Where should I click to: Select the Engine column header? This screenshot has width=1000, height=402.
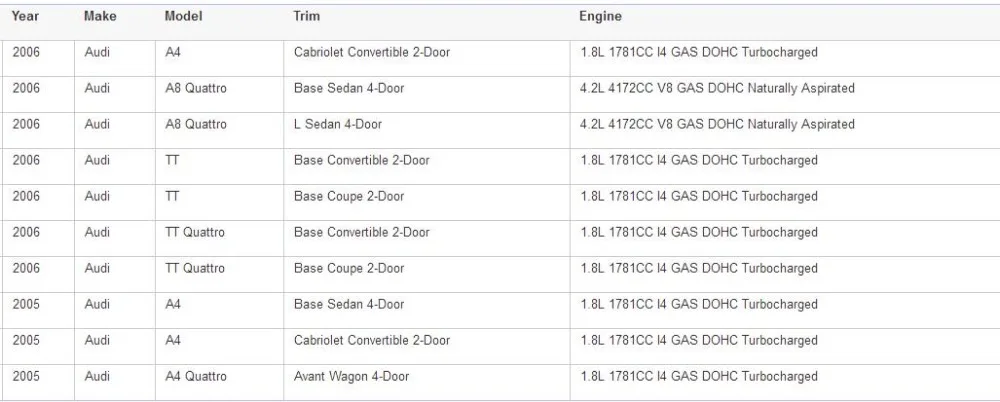pos(600,17)
